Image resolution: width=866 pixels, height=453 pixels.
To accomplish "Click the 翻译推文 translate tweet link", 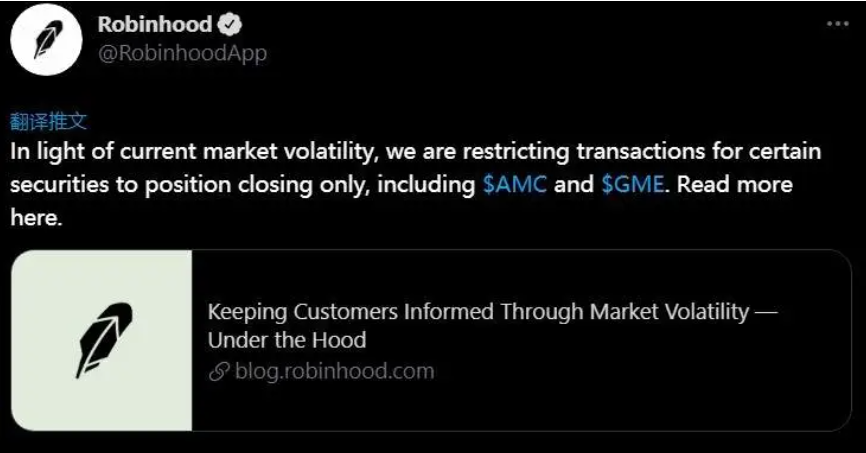I will point(49,122).
